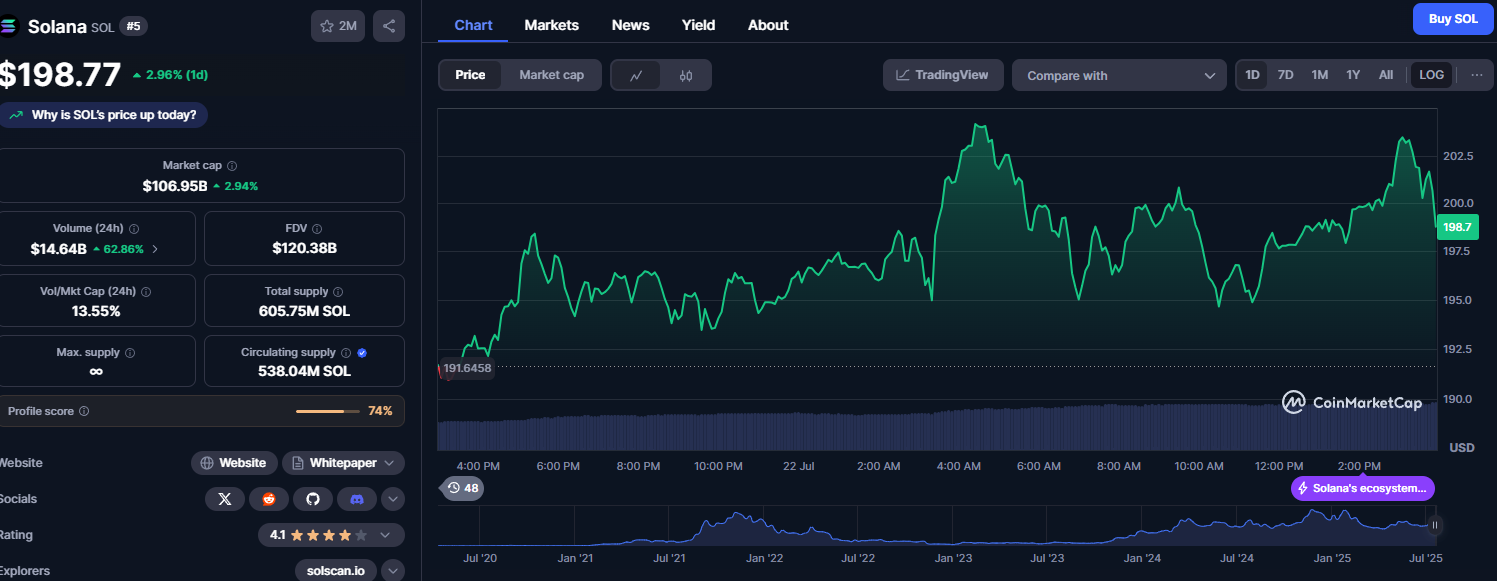This screenshot has width=1497, height=581.
Task: Open the About tab
Action: [768, 25]
